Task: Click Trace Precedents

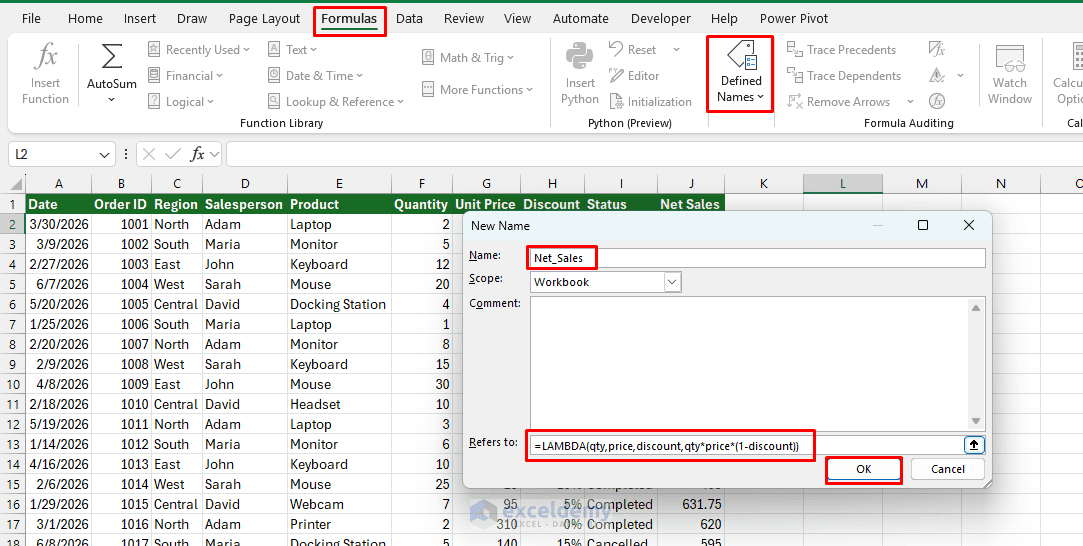Action: [841, 50]
